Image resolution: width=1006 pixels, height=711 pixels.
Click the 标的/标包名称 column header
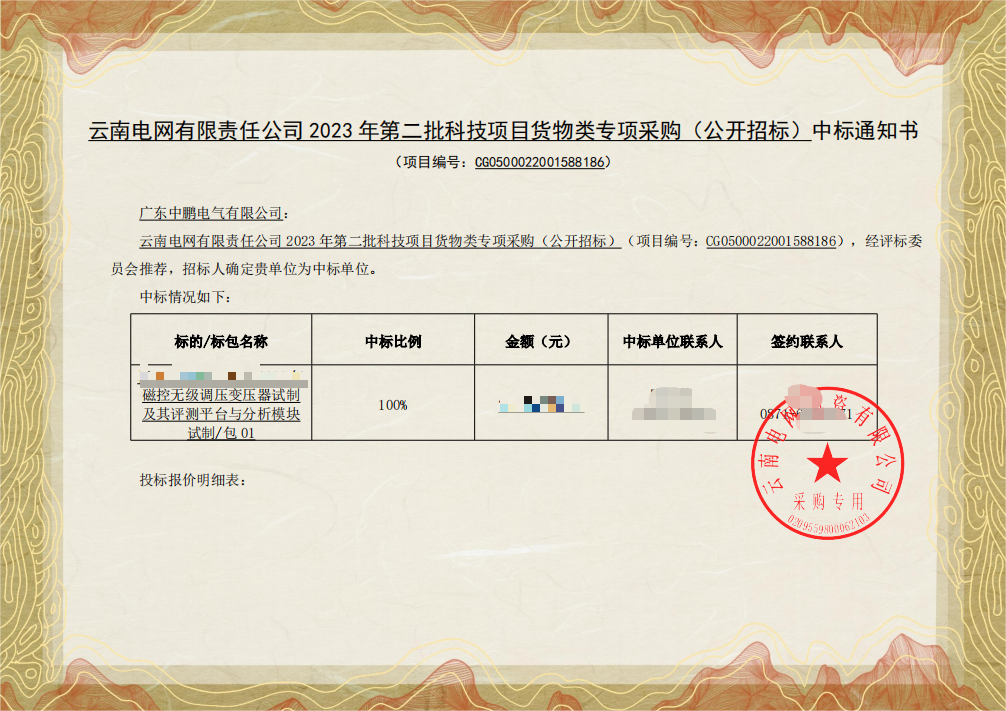click(x=221, y=341)
